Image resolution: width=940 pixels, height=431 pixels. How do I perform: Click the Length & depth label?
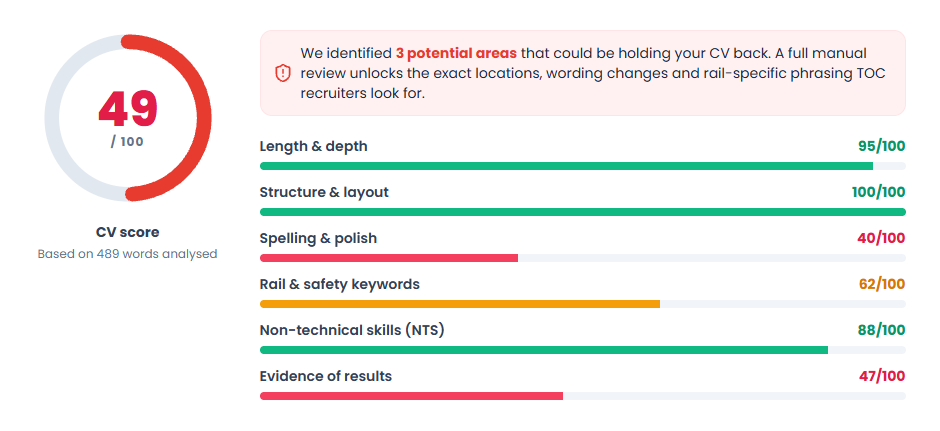[314, 146]
